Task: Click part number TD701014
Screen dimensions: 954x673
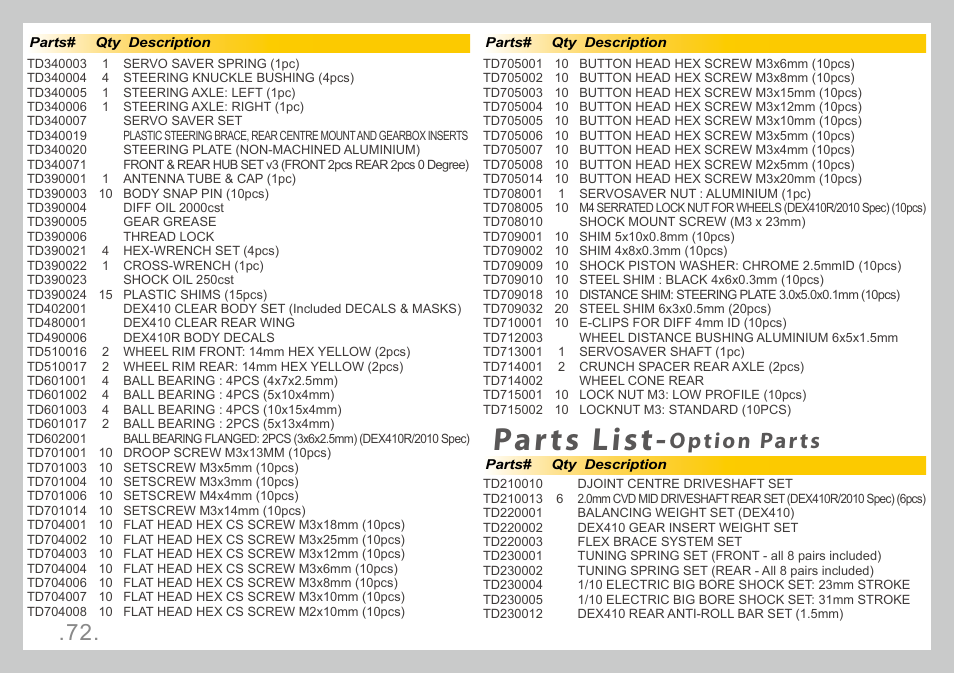Action: pyautogui.click(x=57, y=511)
